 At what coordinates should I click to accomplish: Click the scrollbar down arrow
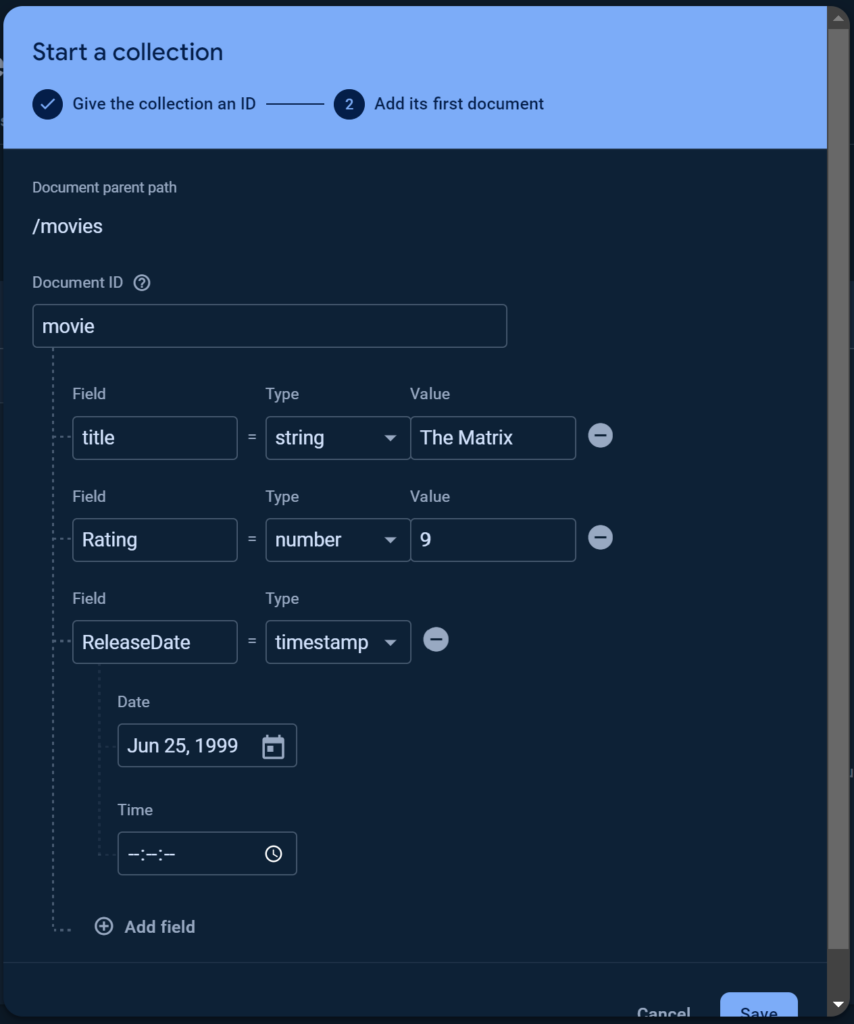coord(839,1004)
